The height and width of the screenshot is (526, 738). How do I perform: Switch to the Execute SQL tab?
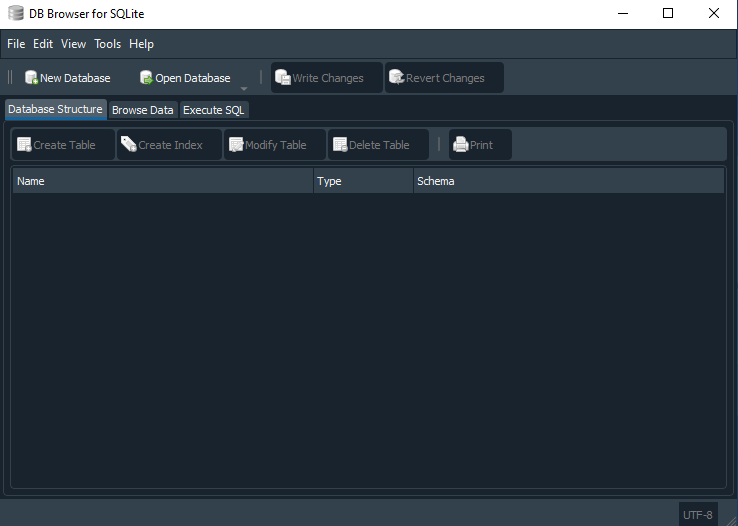click(x=214, y=110)
